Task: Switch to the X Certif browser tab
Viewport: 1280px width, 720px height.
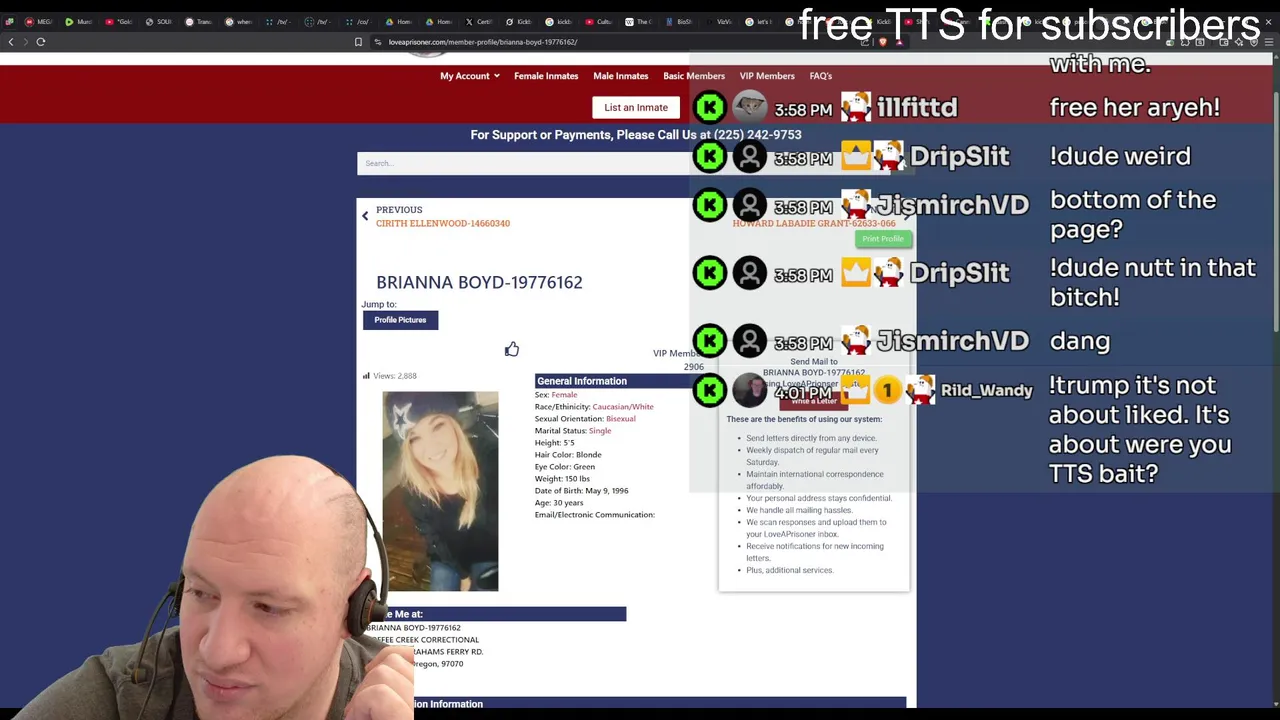Action: [478, 21]
